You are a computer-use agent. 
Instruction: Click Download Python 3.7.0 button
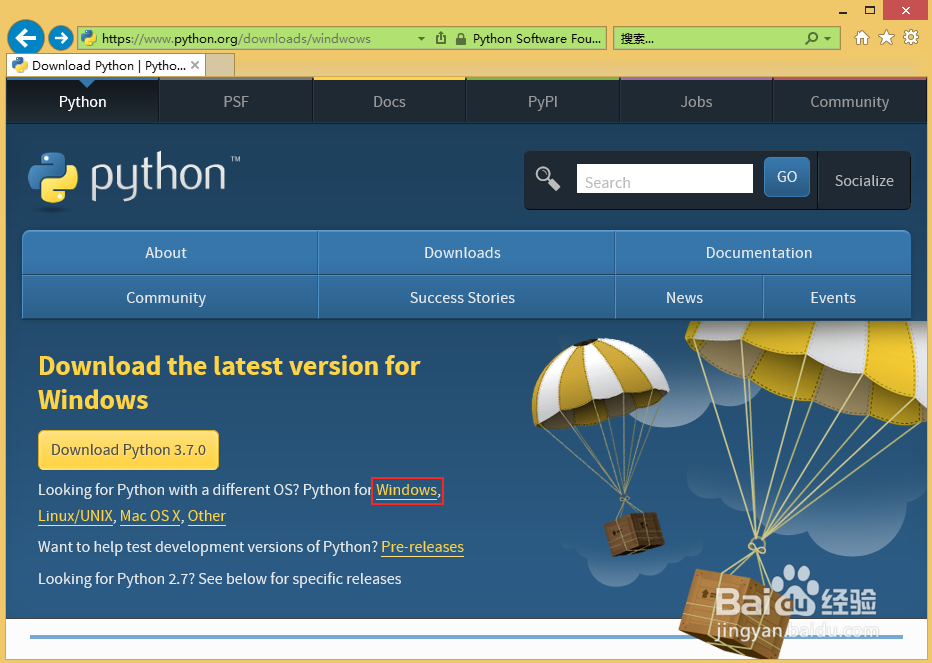pyautogui.click(x=128, y=450)
